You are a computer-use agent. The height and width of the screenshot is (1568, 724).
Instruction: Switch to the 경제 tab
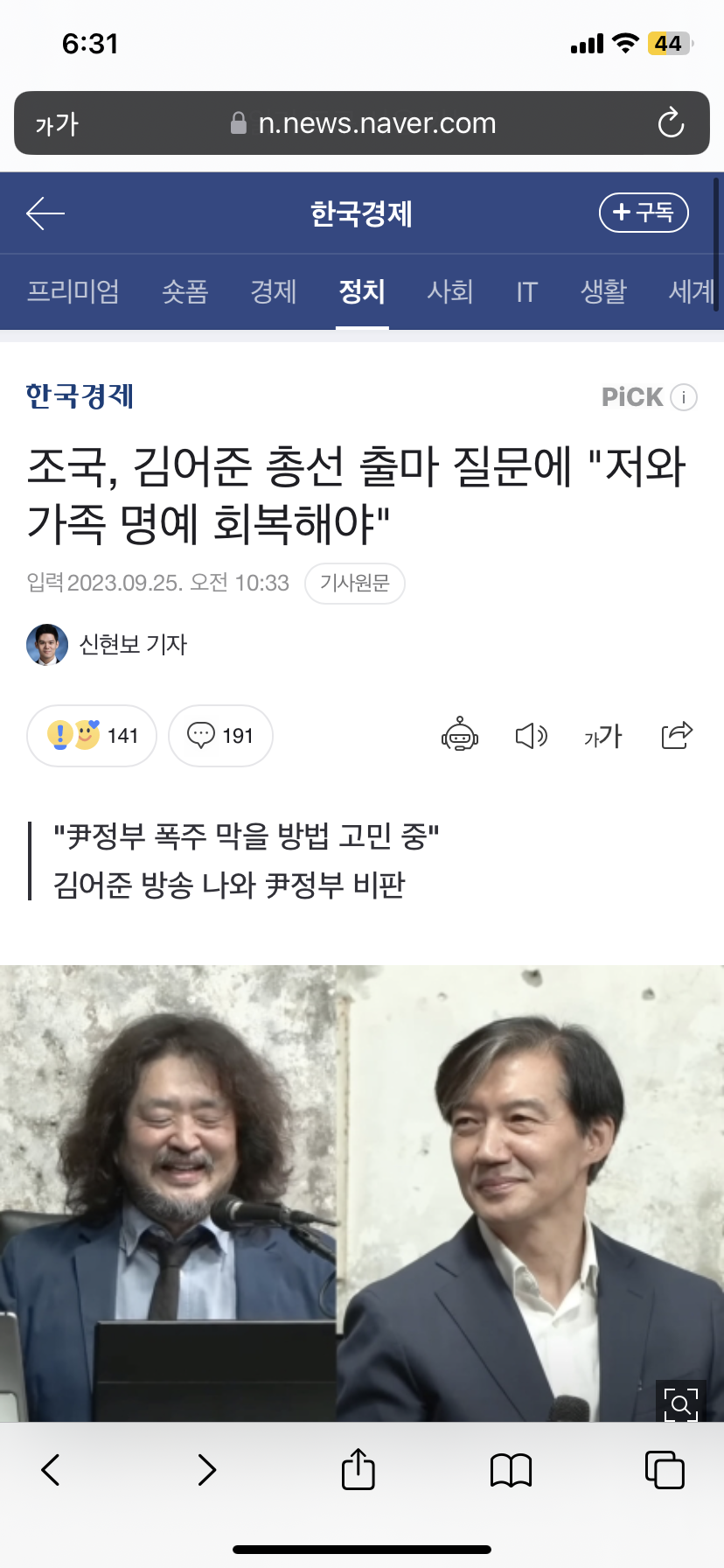pyautogui.click(x=274, y=291)
